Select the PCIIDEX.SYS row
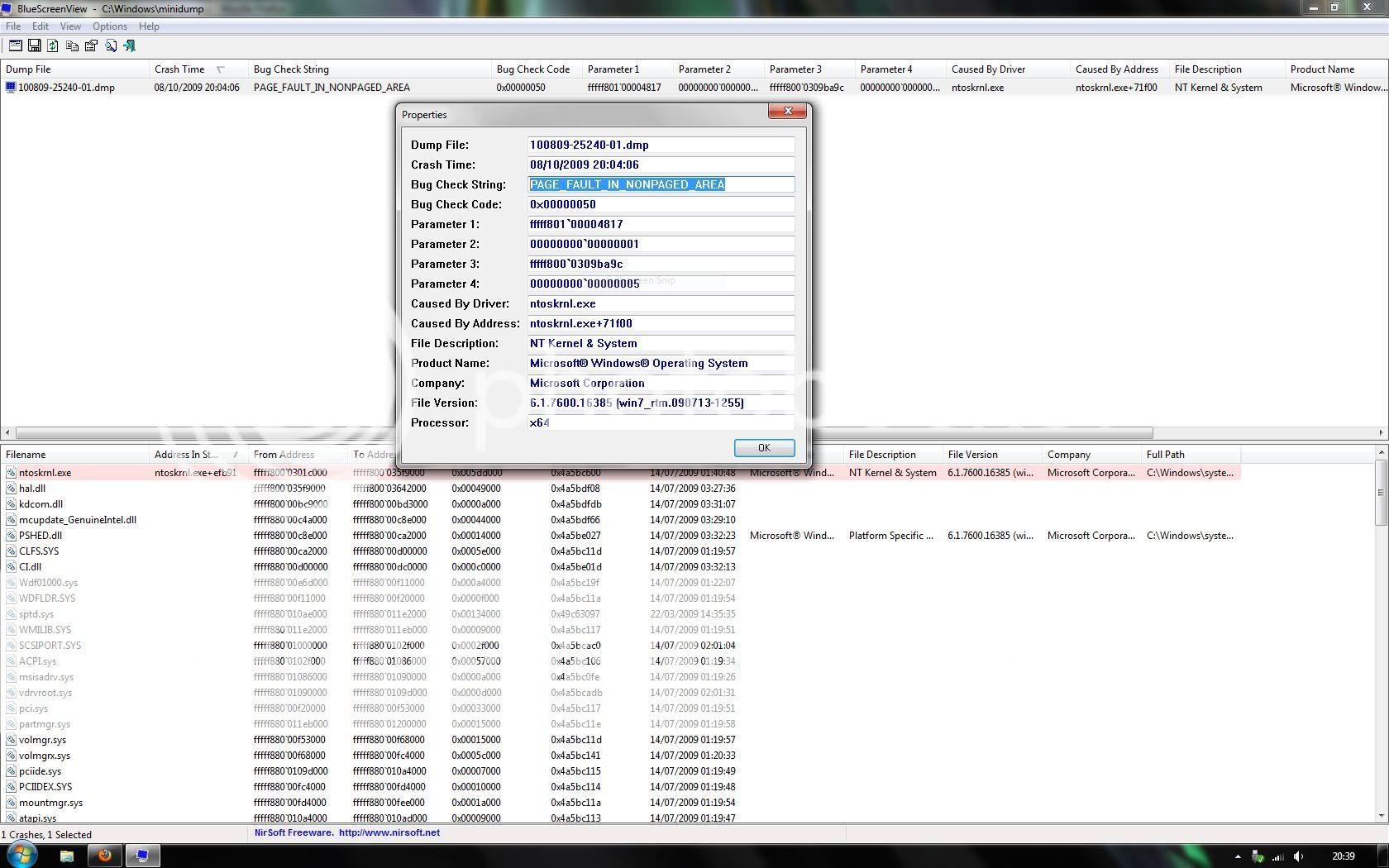Viewport: 1389px width, 868px height. 620,787
